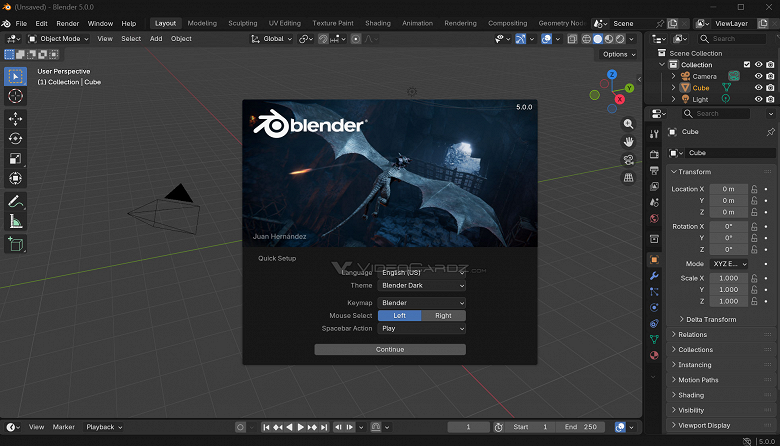Select the Measure tool
Viewport: 780px width, 446px height.
[15, 222]
